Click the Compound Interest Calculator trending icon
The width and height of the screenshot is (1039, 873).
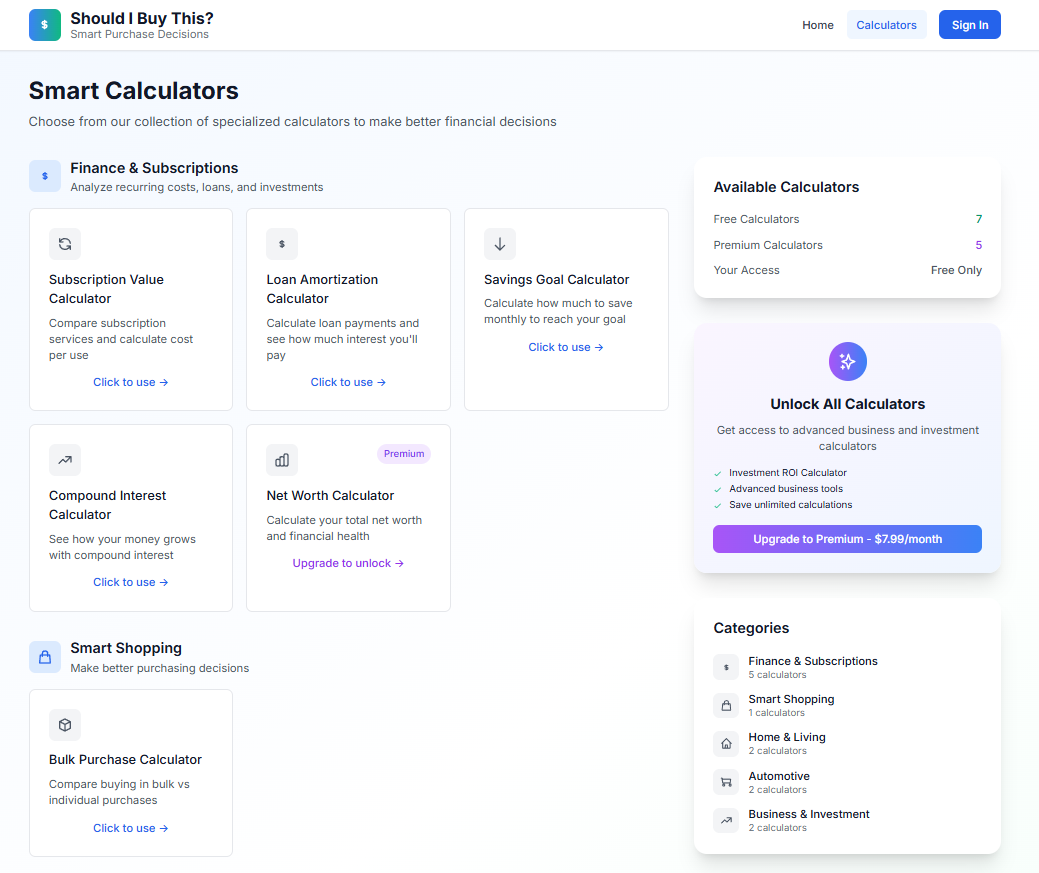click(x=65, y=460)
